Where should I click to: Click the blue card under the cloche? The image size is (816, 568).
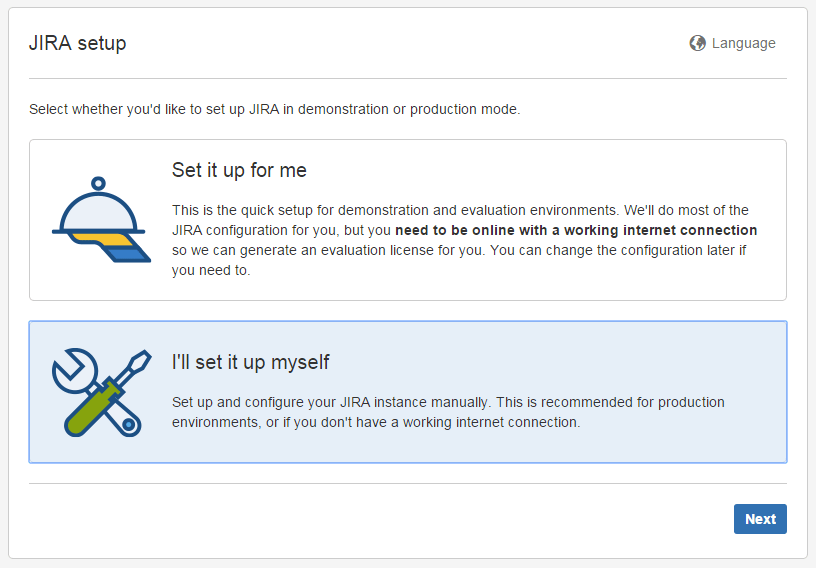[128, 255]
